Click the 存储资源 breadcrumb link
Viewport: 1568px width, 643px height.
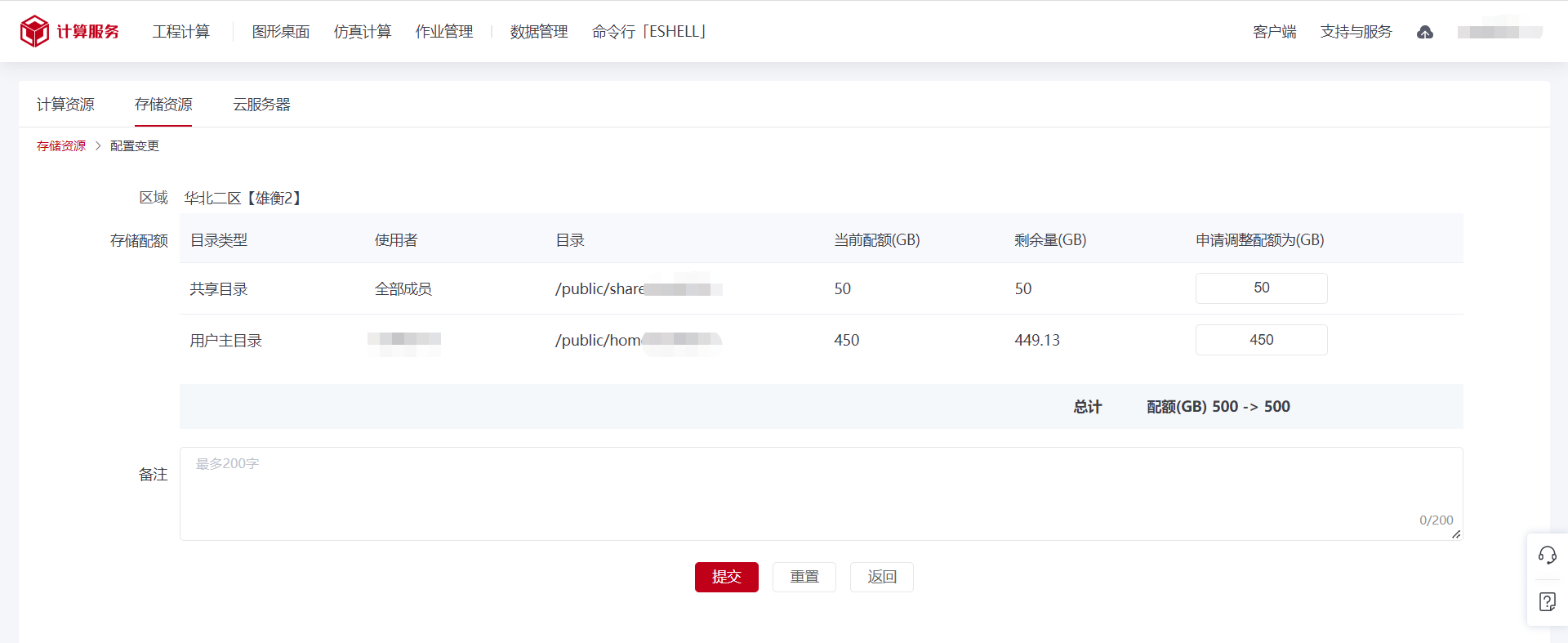pos(61,146)
